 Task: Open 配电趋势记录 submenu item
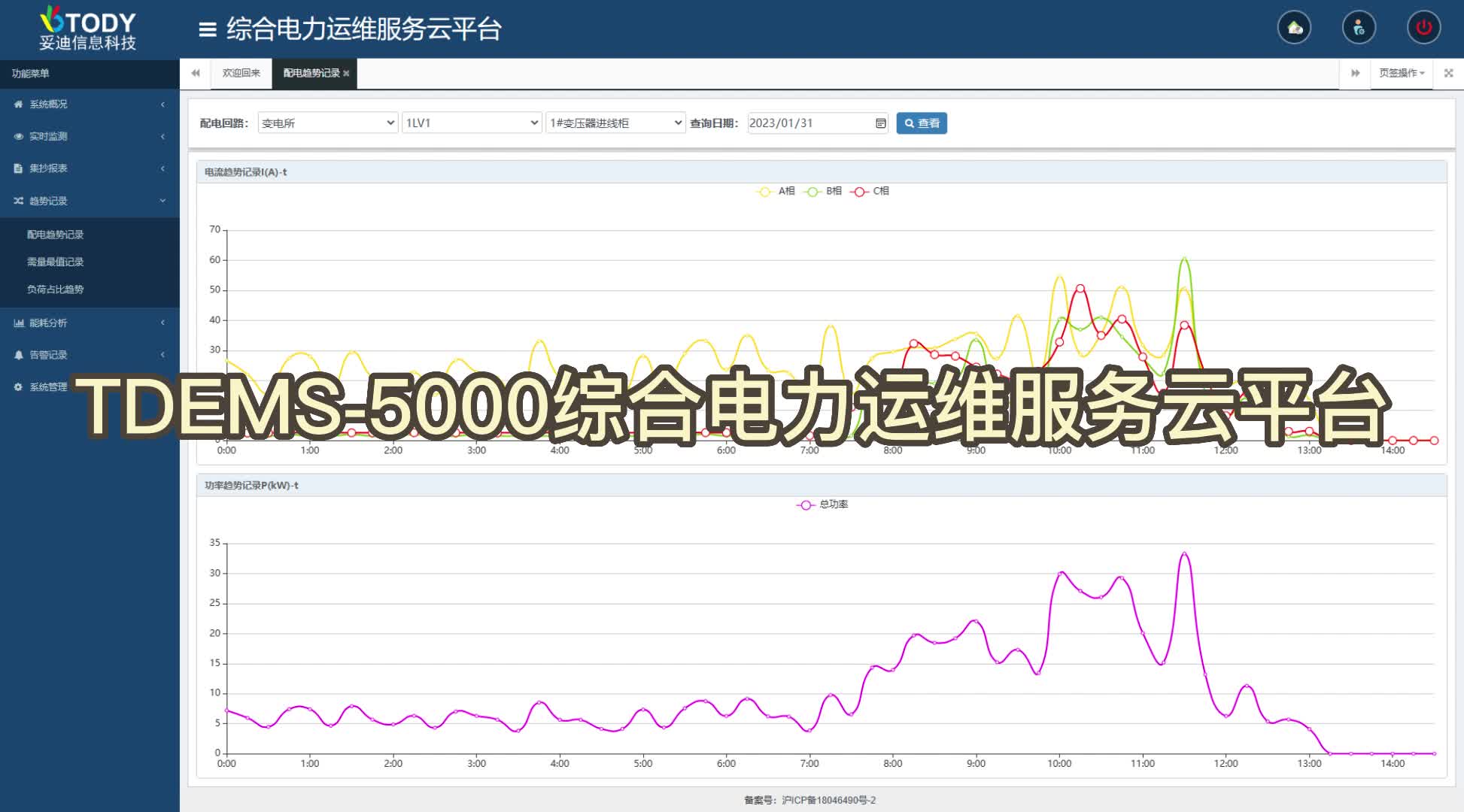point(56,235)
